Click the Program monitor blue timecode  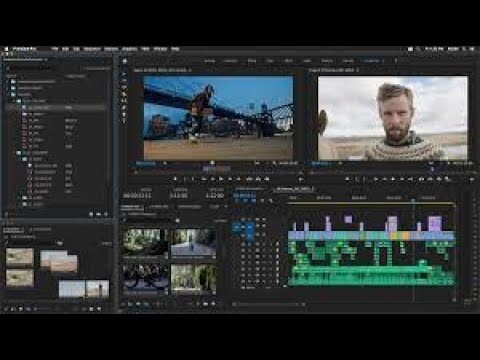320,163
